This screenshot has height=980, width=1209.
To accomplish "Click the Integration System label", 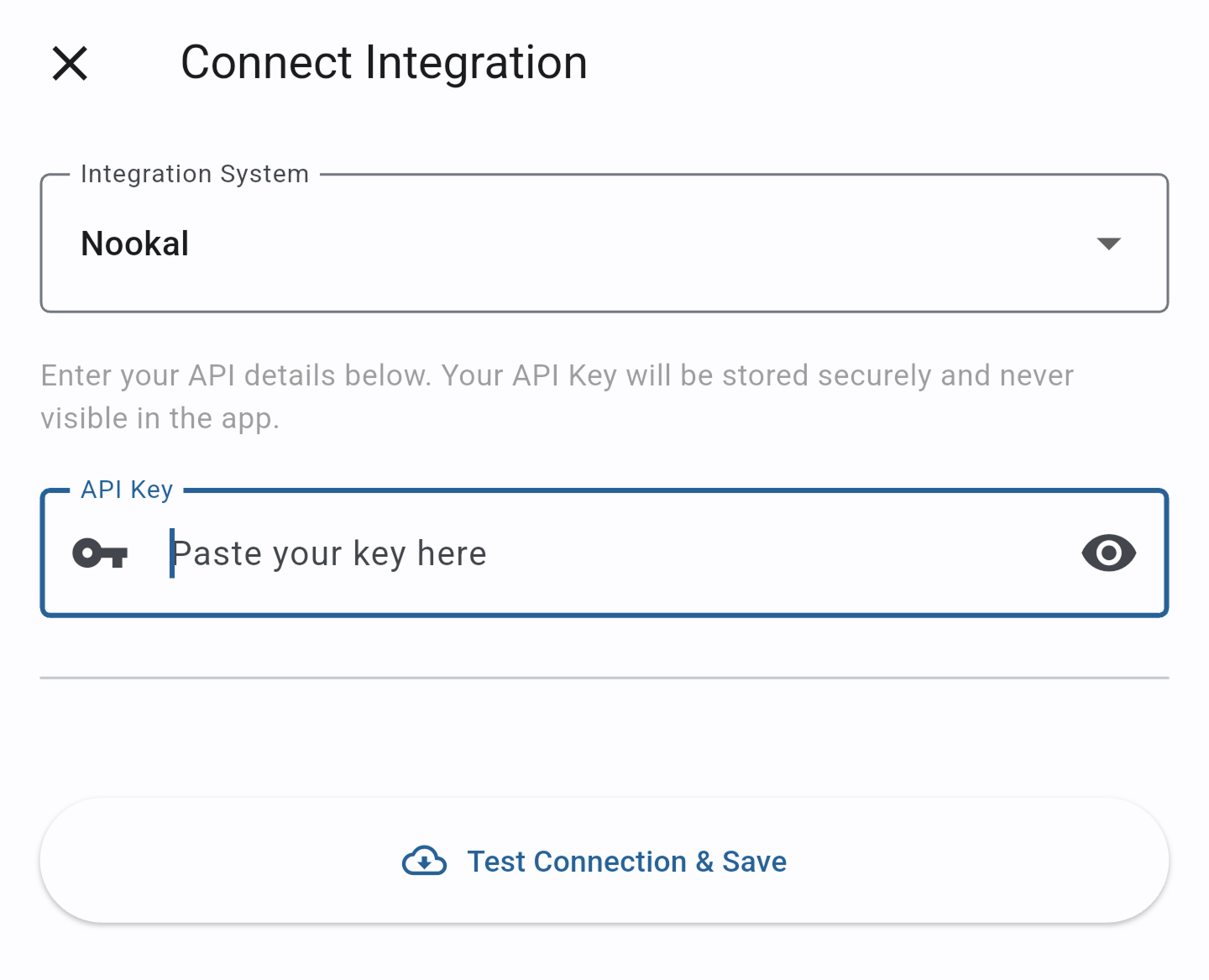I will [195, 174].
